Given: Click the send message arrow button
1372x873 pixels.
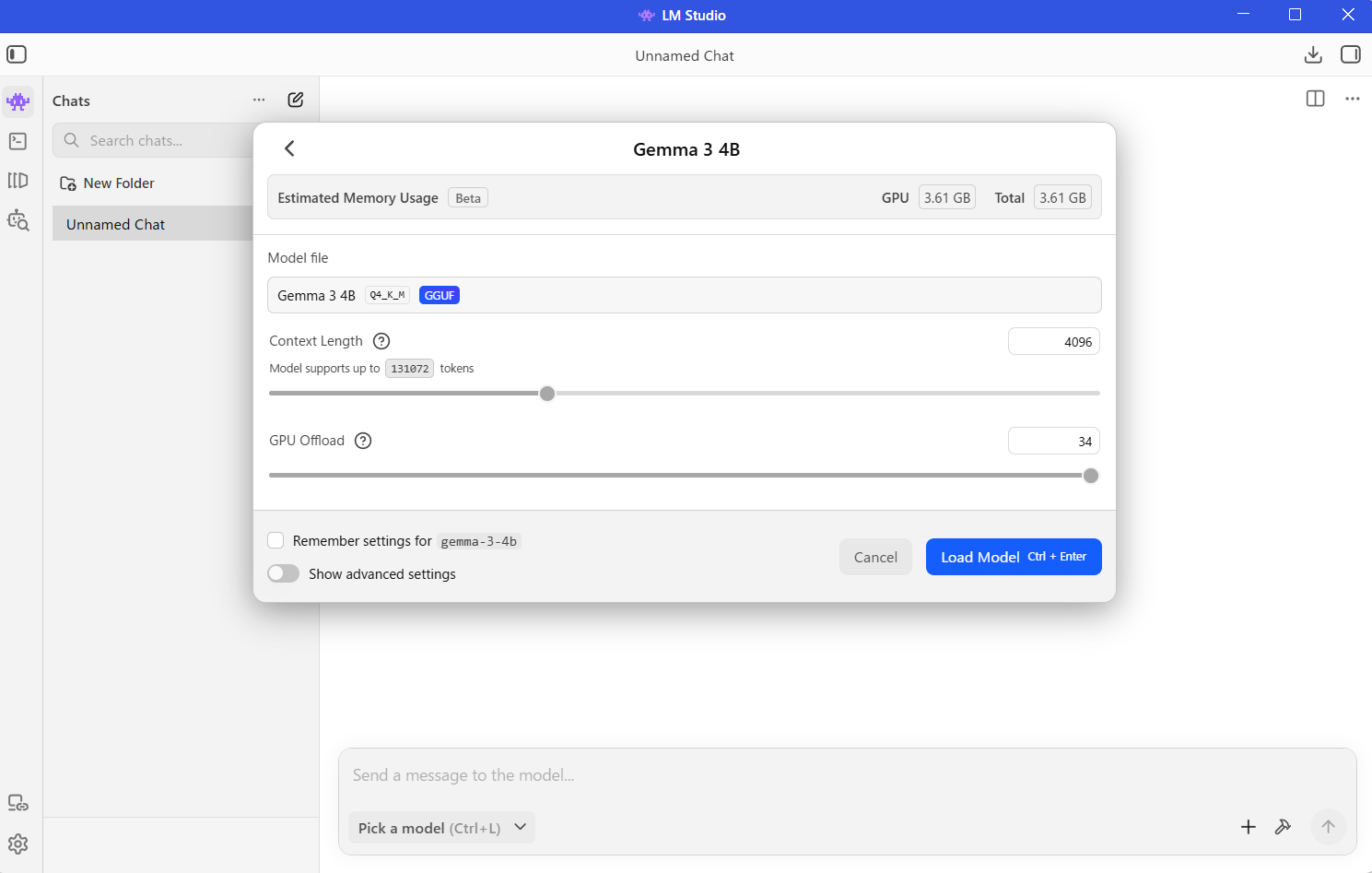Looking at the screenshot, I should click(1328, 827).
